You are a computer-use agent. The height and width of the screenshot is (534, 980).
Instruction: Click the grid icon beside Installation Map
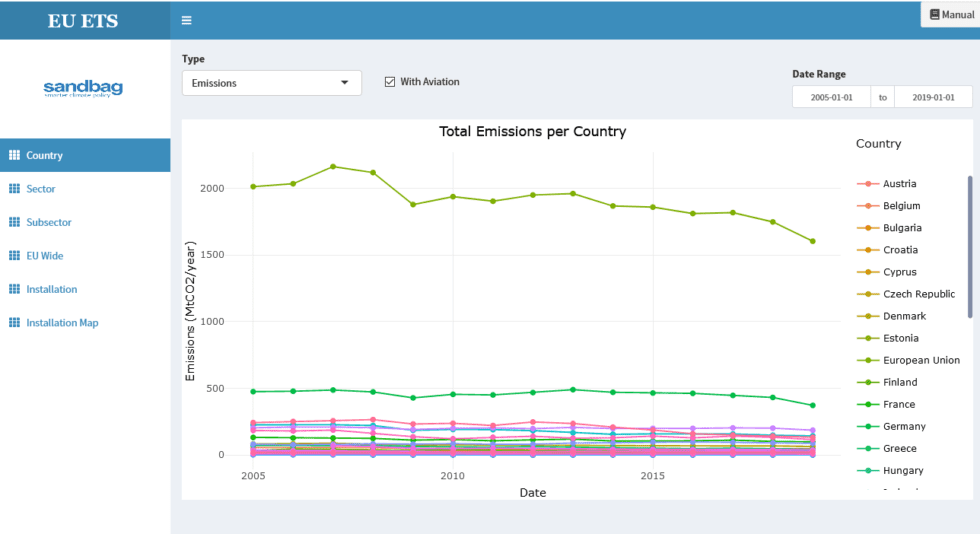[14, 323]
